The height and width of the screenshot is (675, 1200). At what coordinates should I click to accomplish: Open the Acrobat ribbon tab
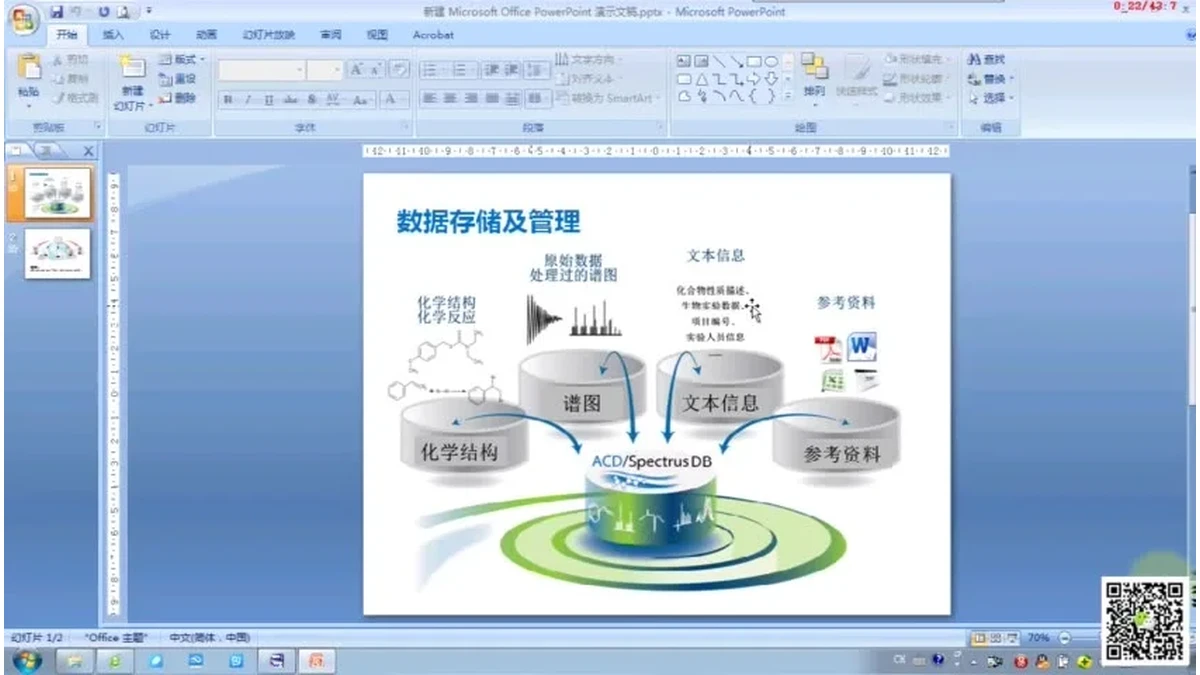tap(433, 35)
